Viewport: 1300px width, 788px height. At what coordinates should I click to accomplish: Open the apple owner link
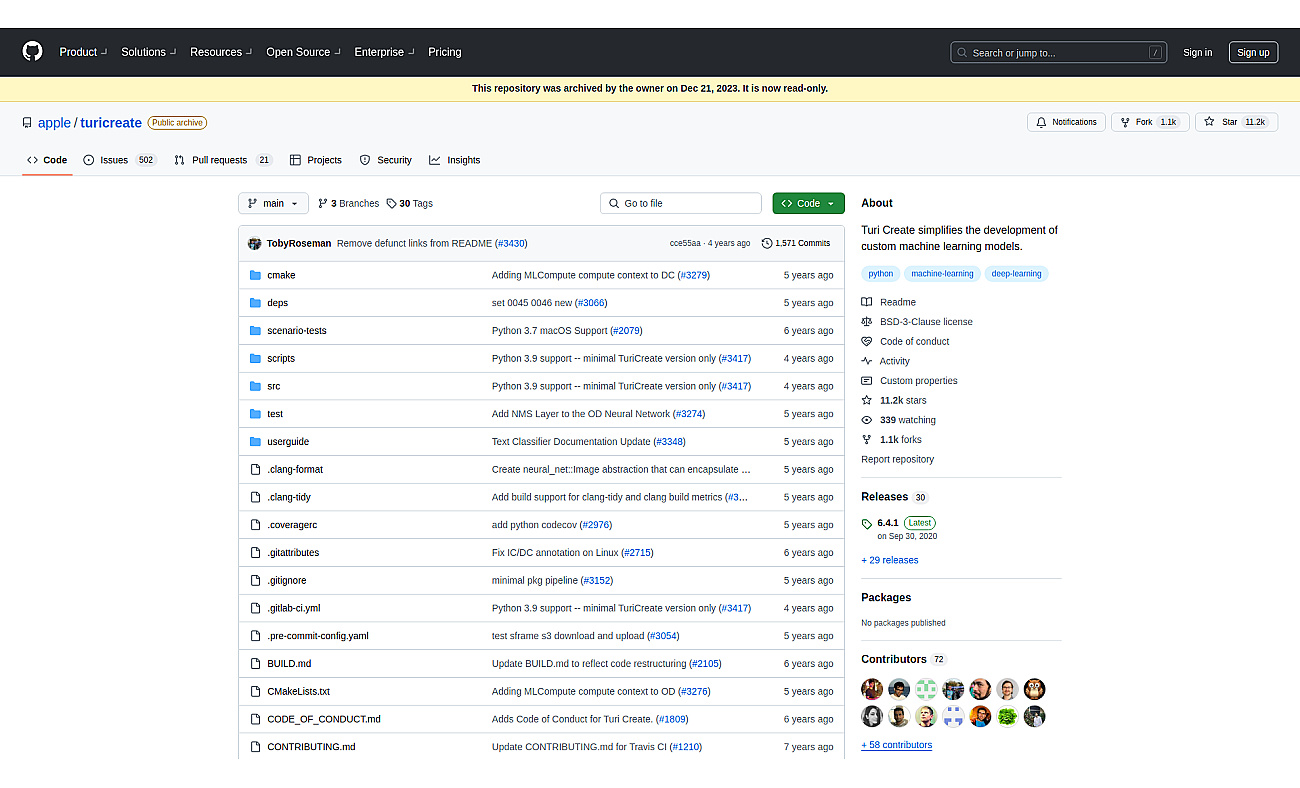click(54, 123)
